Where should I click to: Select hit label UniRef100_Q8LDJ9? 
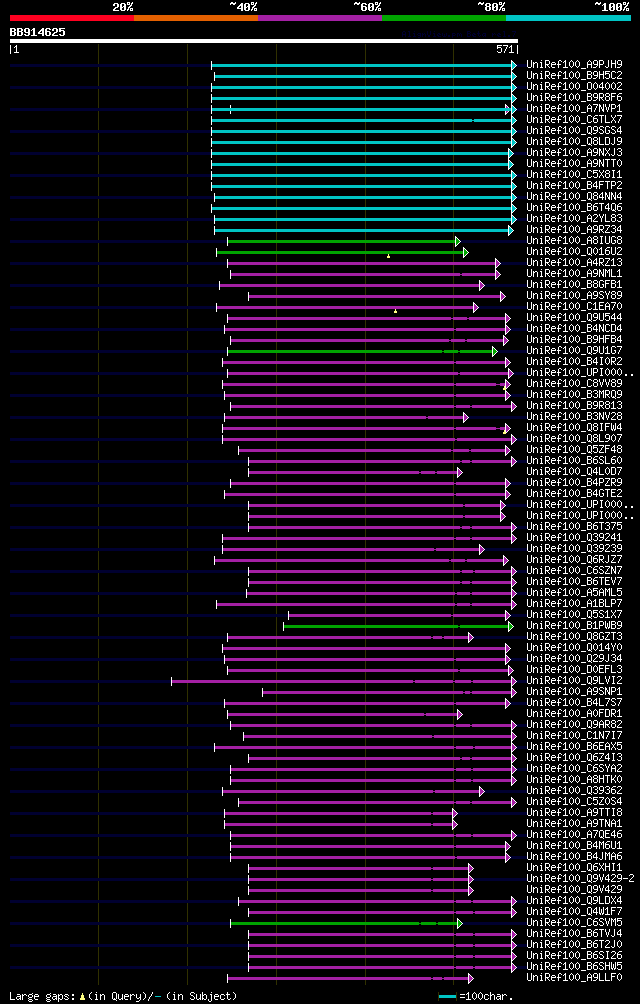[x=574, y=142]
